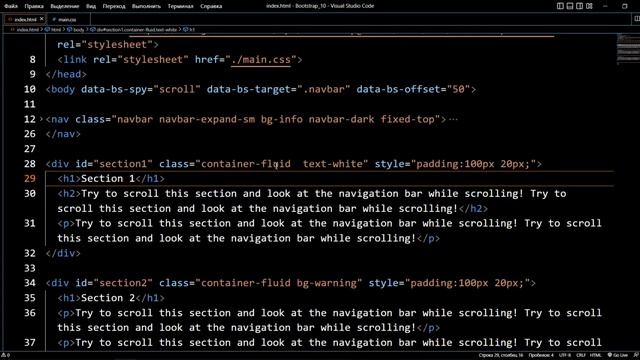This screenshot has width=640, height=360.
Task: Click the "section2" id value on line 34
Action: (x=123, y=283)
